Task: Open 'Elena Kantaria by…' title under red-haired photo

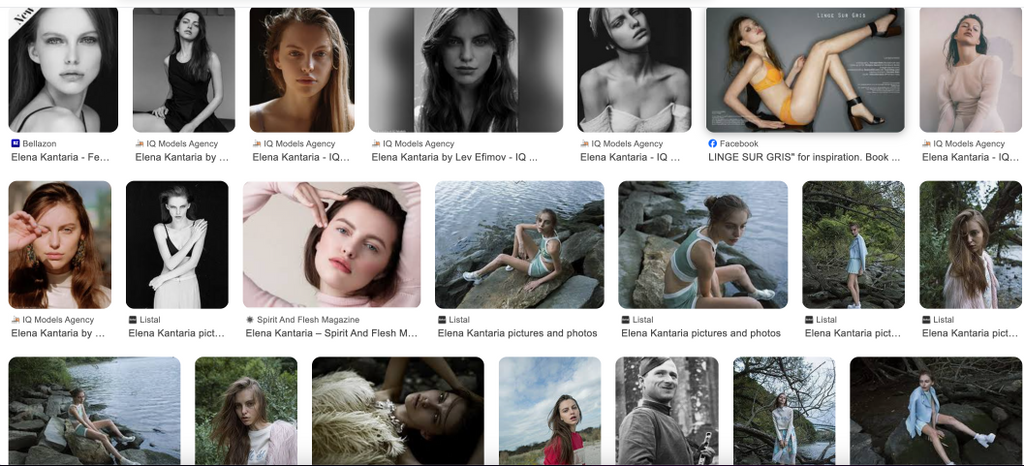Action: click(x=58, y=334)
